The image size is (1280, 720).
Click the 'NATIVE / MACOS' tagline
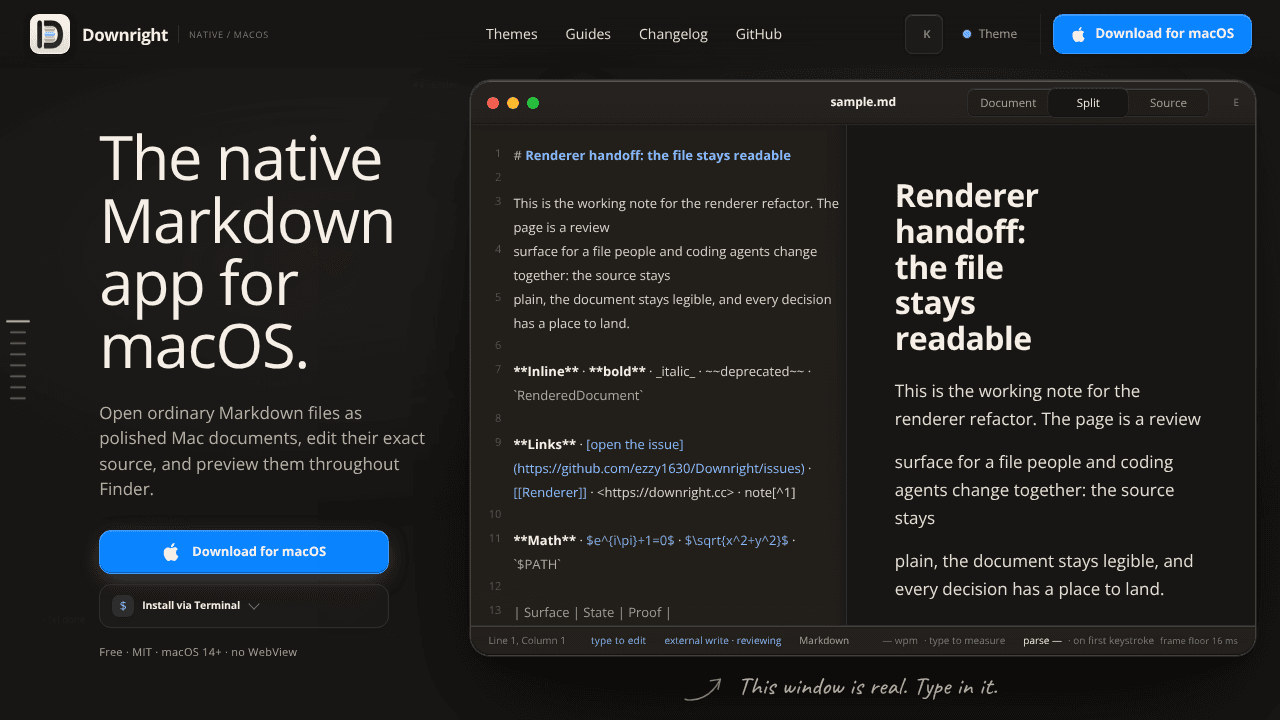(229, 35)
